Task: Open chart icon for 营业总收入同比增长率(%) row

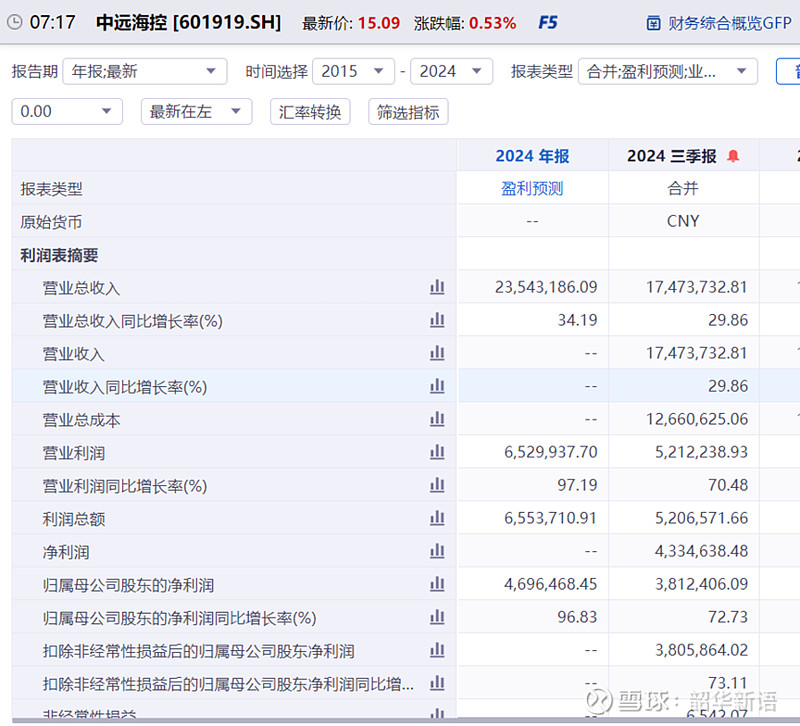Action: pos(437,320)
